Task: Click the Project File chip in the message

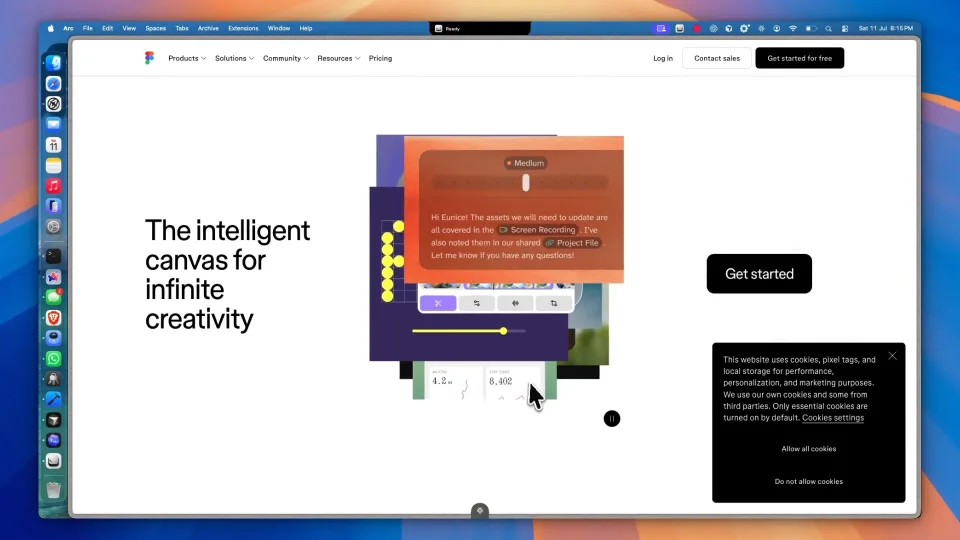Action: tap(572, 242)
